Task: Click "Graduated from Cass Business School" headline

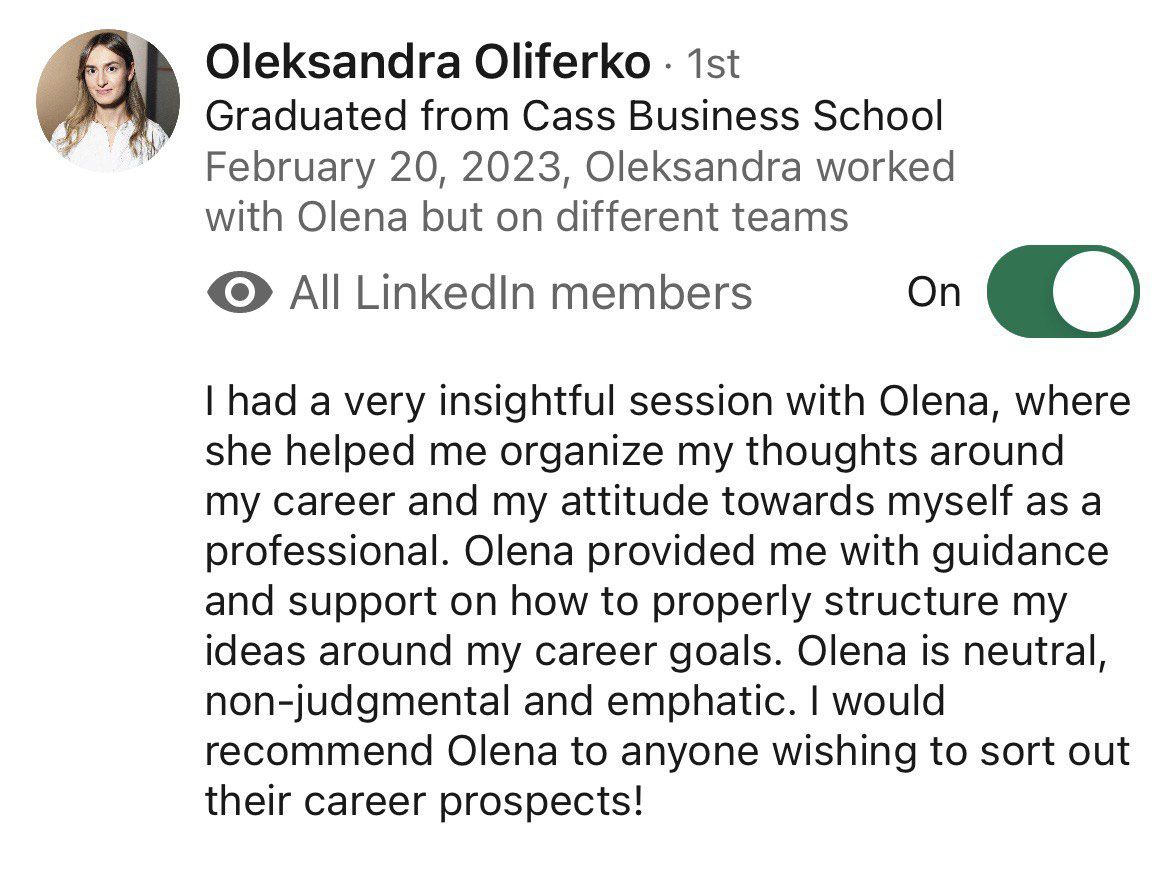Action: pyautogui.click(x=574, y=117)
